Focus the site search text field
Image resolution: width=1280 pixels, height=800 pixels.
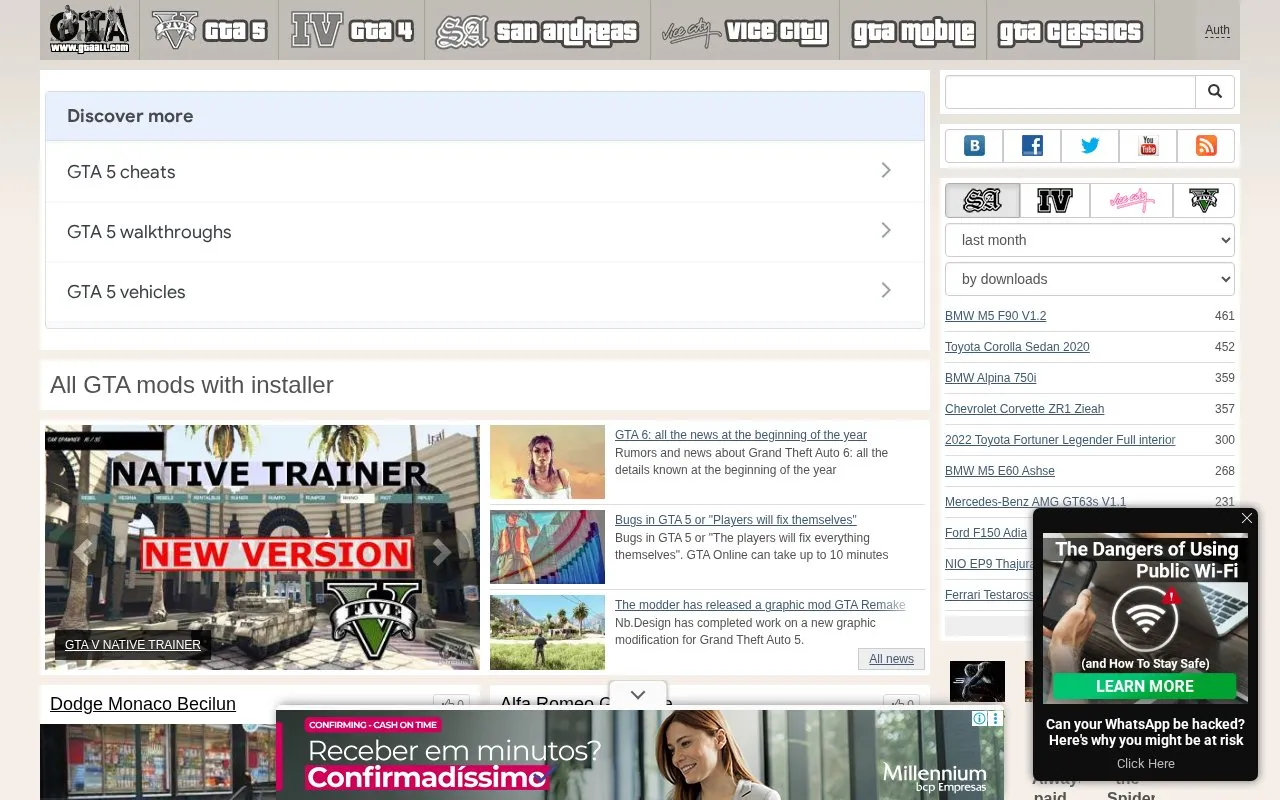[x=1071, y=92]
